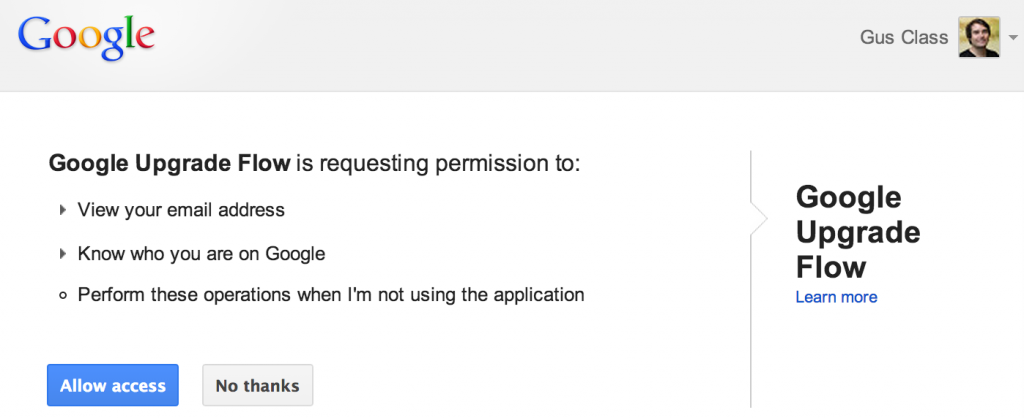Select the Perform these operations offline permission
The width and height of the screenshot is (1024, 418).
coord(330,295)
